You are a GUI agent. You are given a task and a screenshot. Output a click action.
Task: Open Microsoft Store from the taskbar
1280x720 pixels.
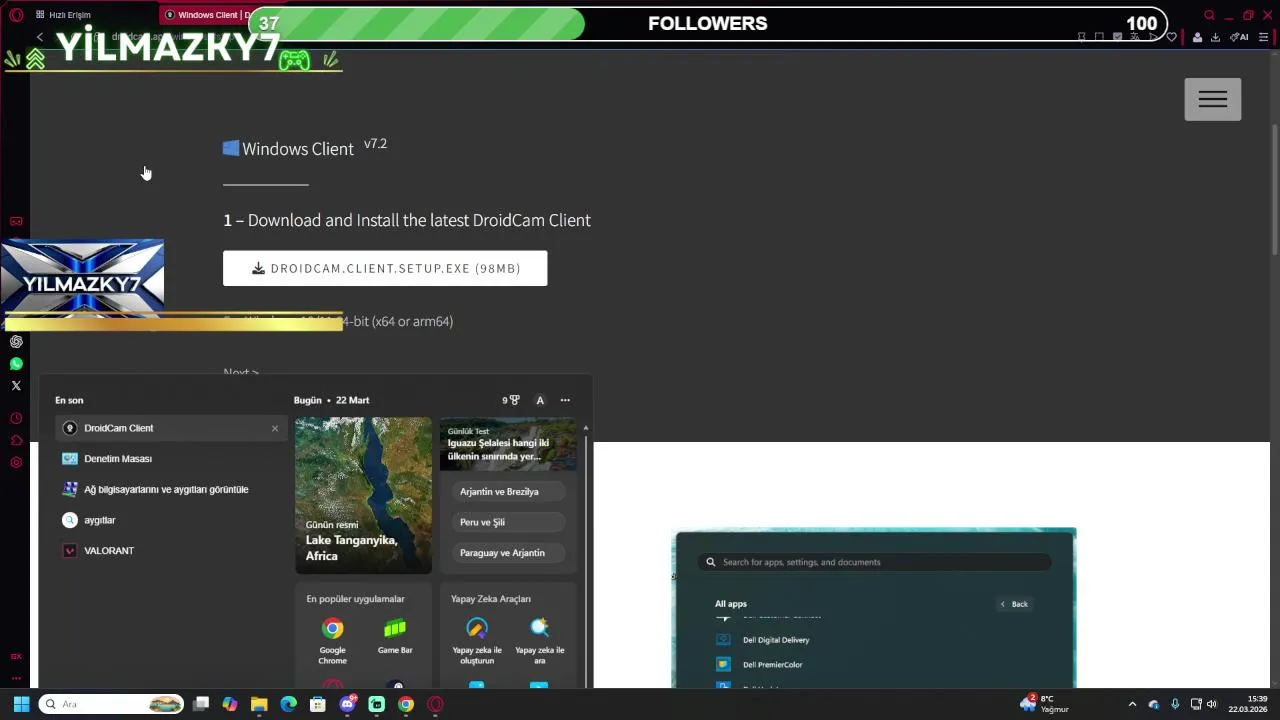[318, 704]
